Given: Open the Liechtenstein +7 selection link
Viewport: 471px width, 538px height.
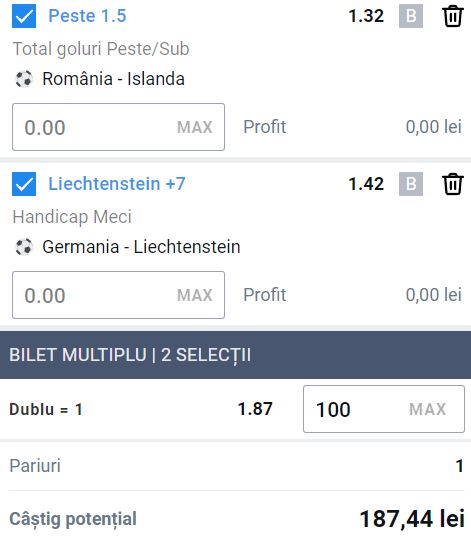Looking at the screenshot, I should point(117,184).
